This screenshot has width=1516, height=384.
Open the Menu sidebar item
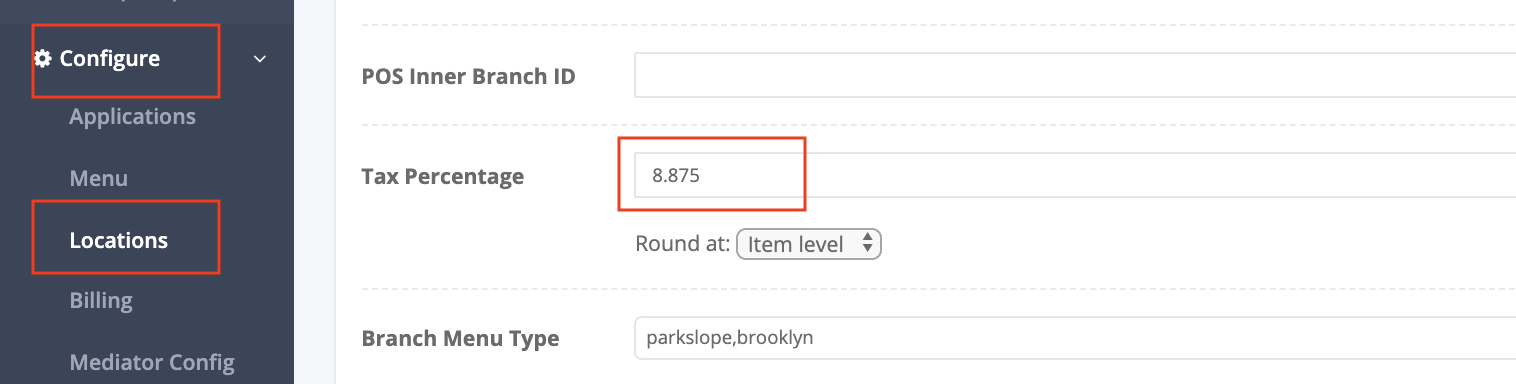tap(99, 179)
